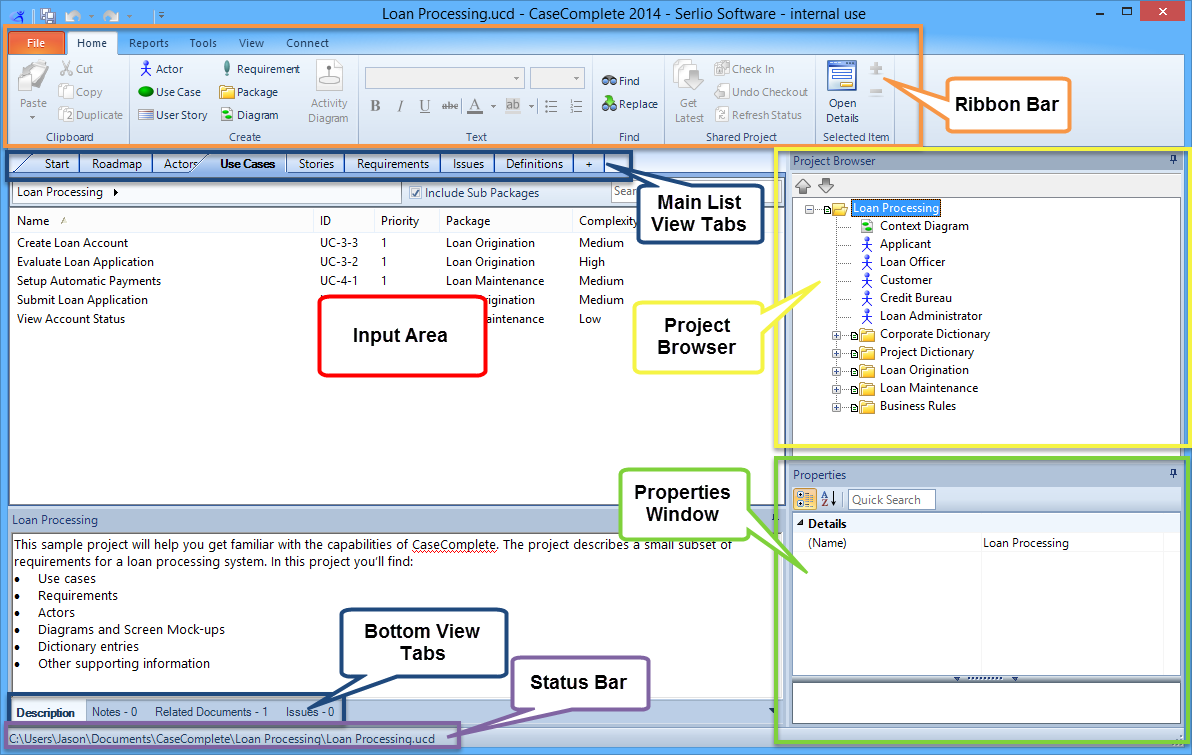Open the Related Documents bottom tab
Viewport: 1192px width, 755px height.
(211, 712)
